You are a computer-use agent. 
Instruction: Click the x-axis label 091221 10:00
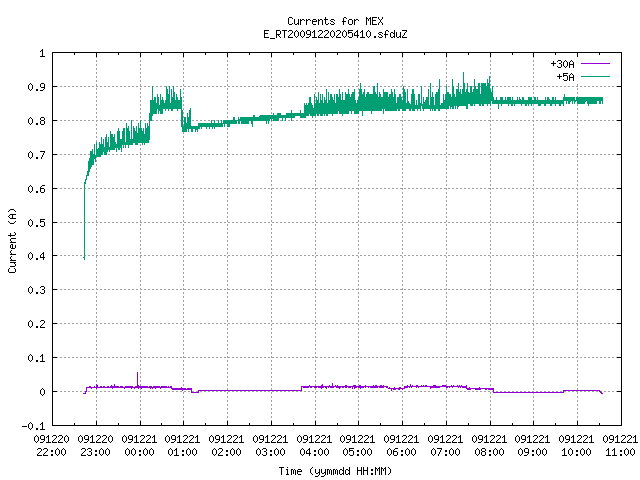tap(576, 446)
